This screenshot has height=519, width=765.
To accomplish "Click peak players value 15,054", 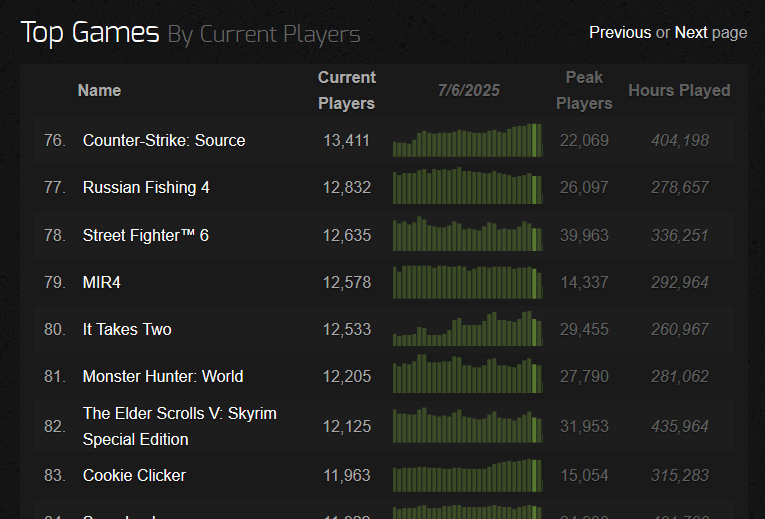I will 584,475.
